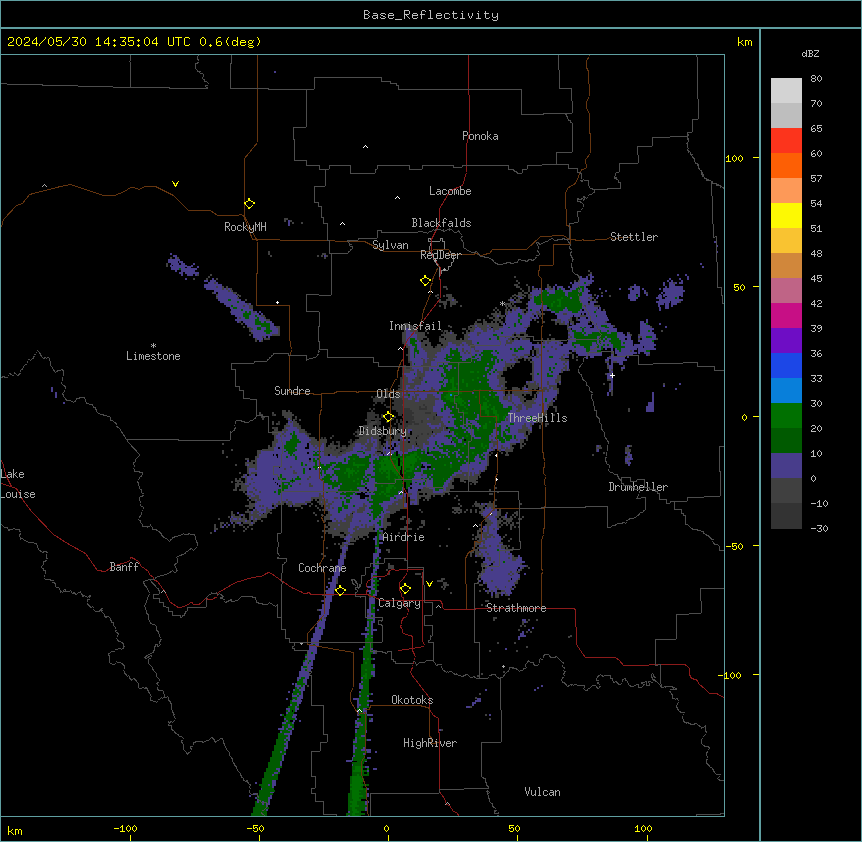Click the 100 km y-axis tick label
862x842 pixels.
click(x=734, y=158)
